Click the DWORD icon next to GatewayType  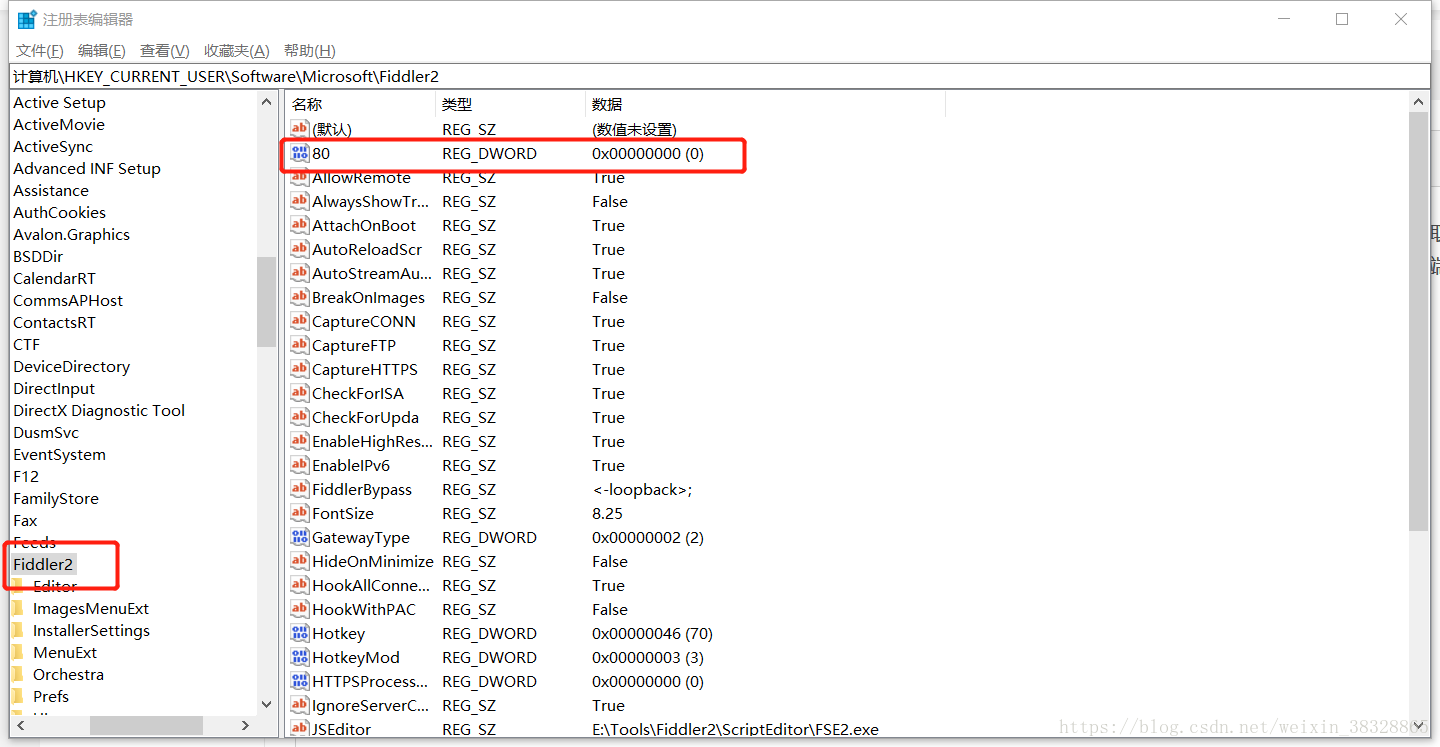[x=300, y=538]
